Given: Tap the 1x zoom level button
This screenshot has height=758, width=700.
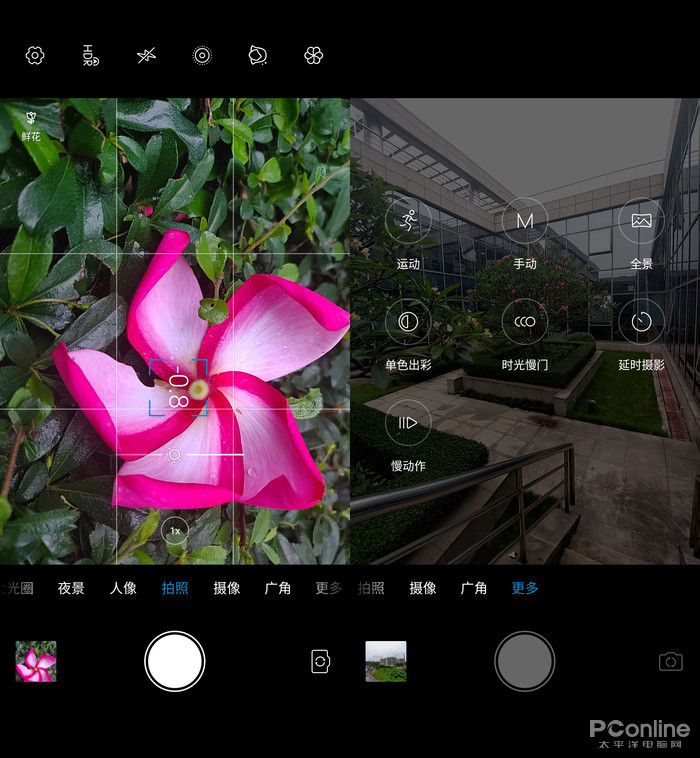Looking at the screenshot, I should point(175,530).
